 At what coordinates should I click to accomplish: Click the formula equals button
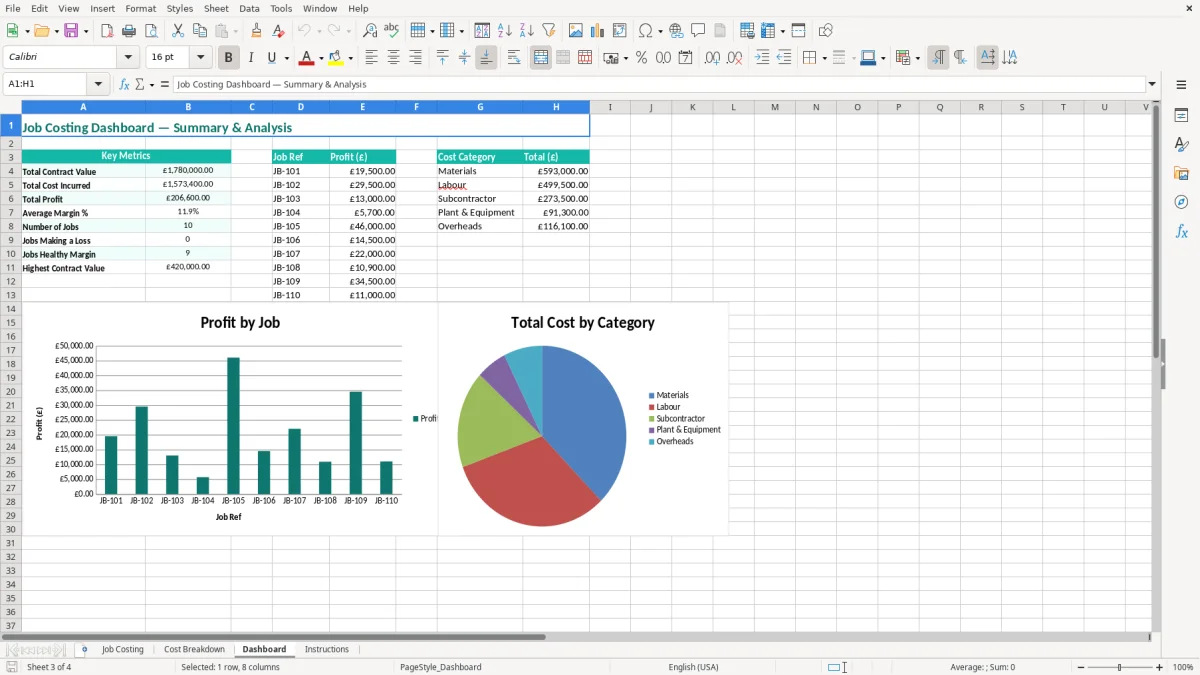tap(165, 84)
